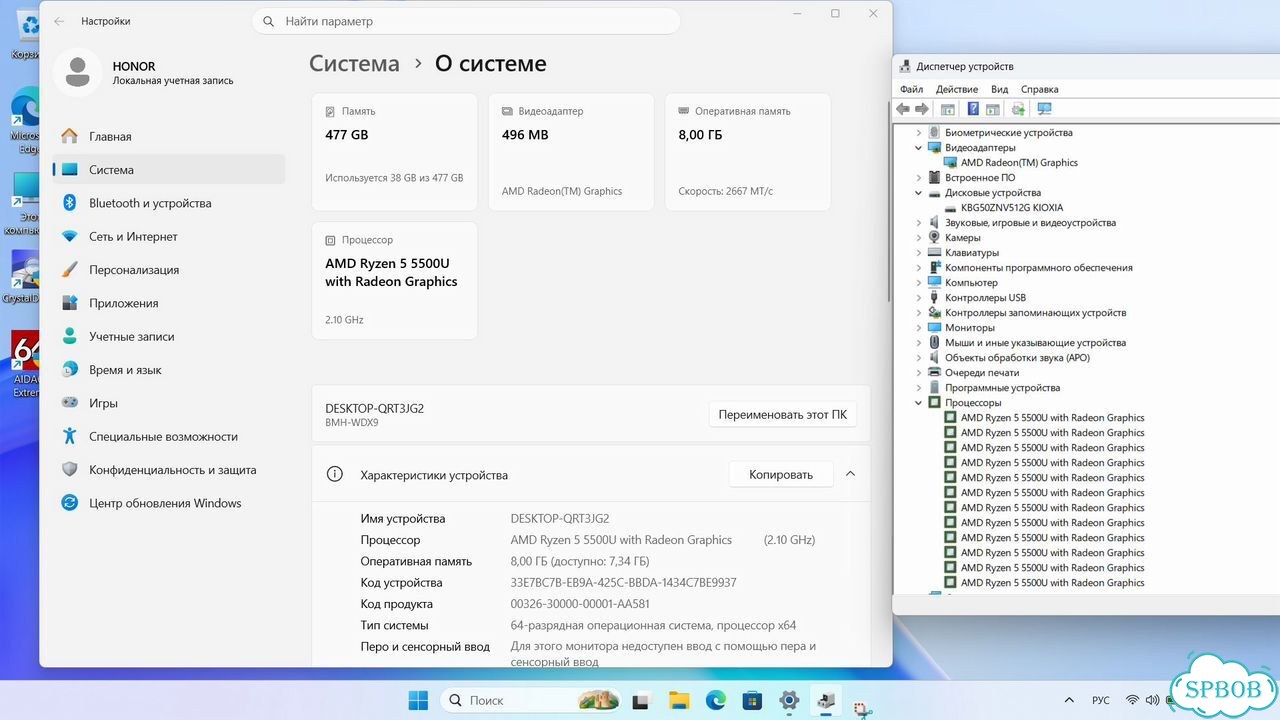Viewport: 1280px width, 720px height.
Task: Click the volume speaker icon in tray
Action: click(x=1153, y=700)
